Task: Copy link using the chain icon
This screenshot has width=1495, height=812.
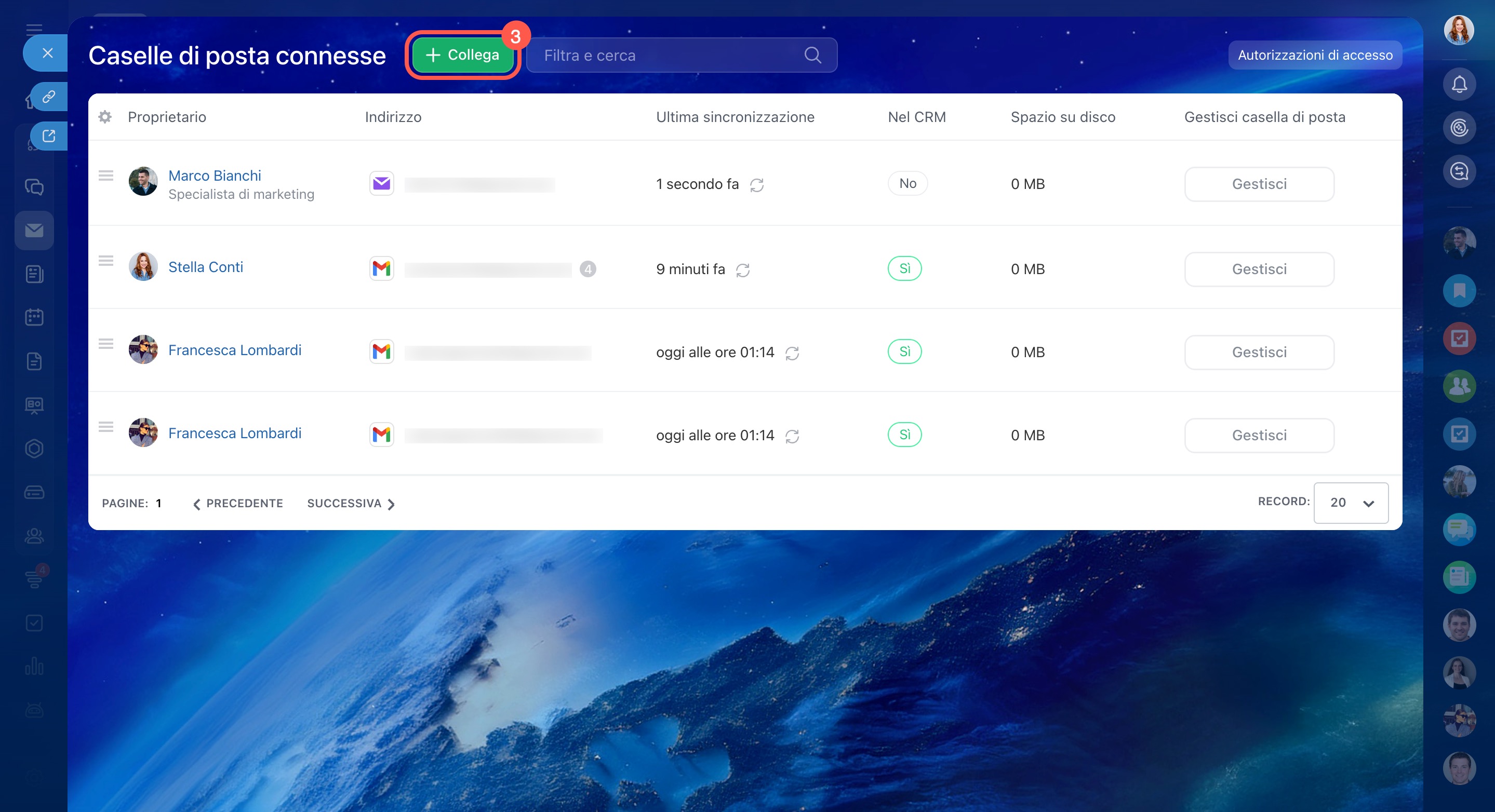Action: point(49,96)
